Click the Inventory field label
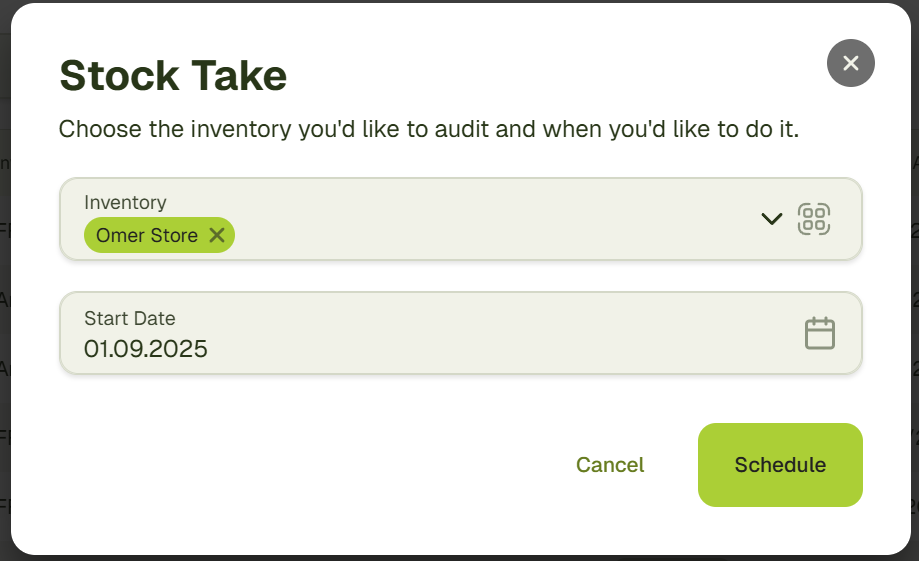The width and height of the screenshot is (919, 561). point(125,203)
